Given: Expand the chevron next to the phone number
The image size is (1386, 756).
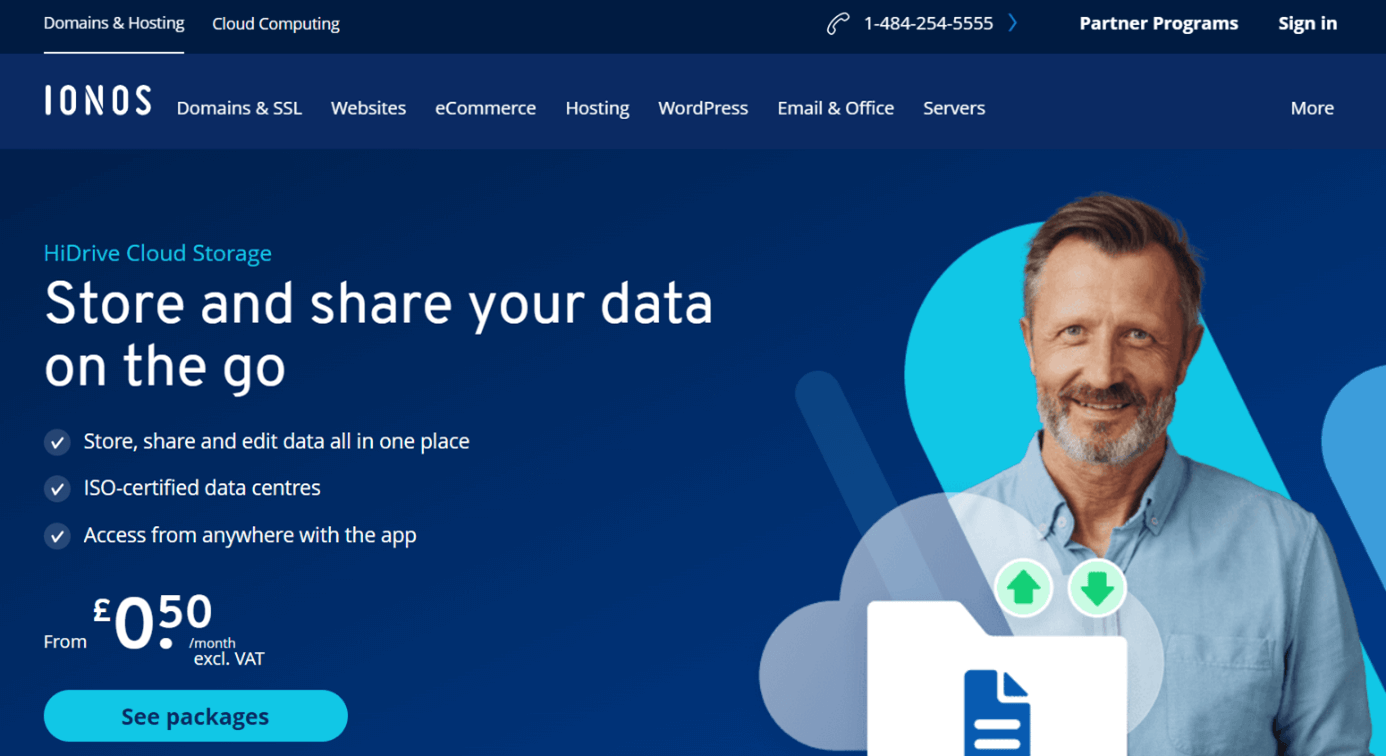Looking at the screenshot, I should [1012, 22].
